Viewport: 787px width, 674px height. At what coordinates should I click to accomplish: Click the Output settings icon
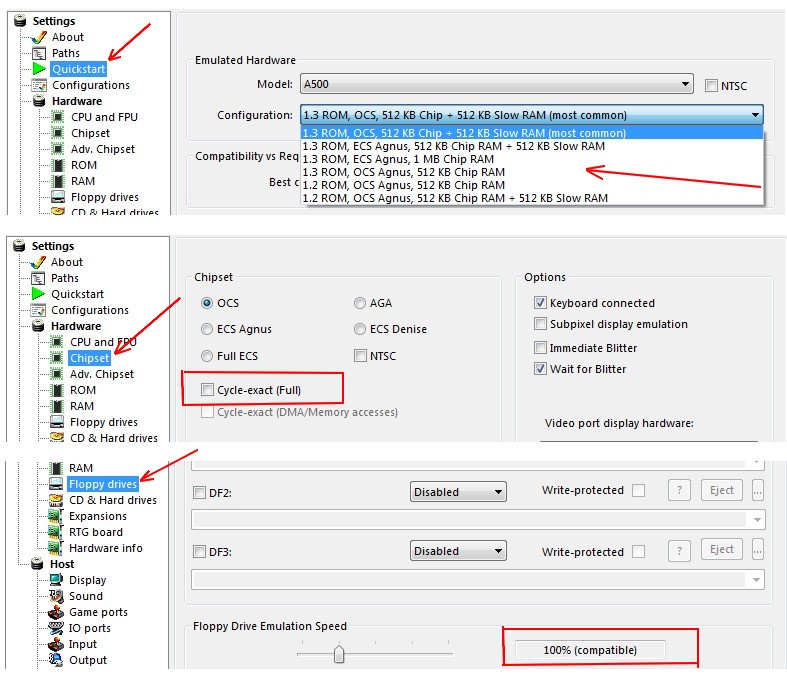tap(57, 660)
